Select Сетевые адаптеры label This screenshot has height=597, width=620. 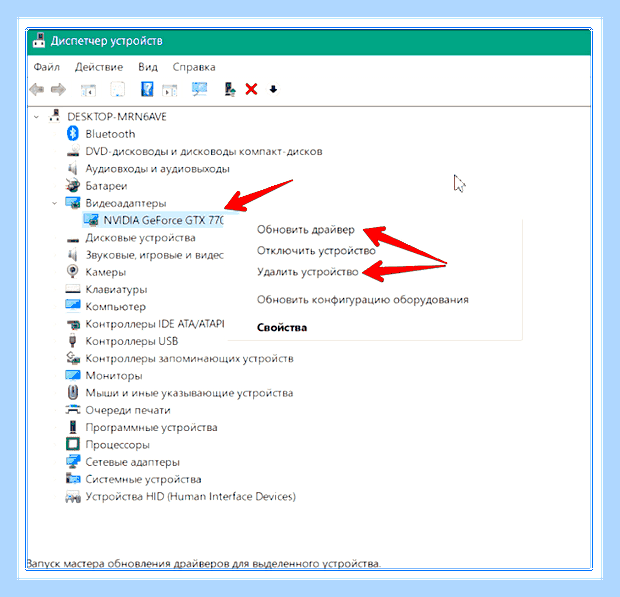point(132,462)
